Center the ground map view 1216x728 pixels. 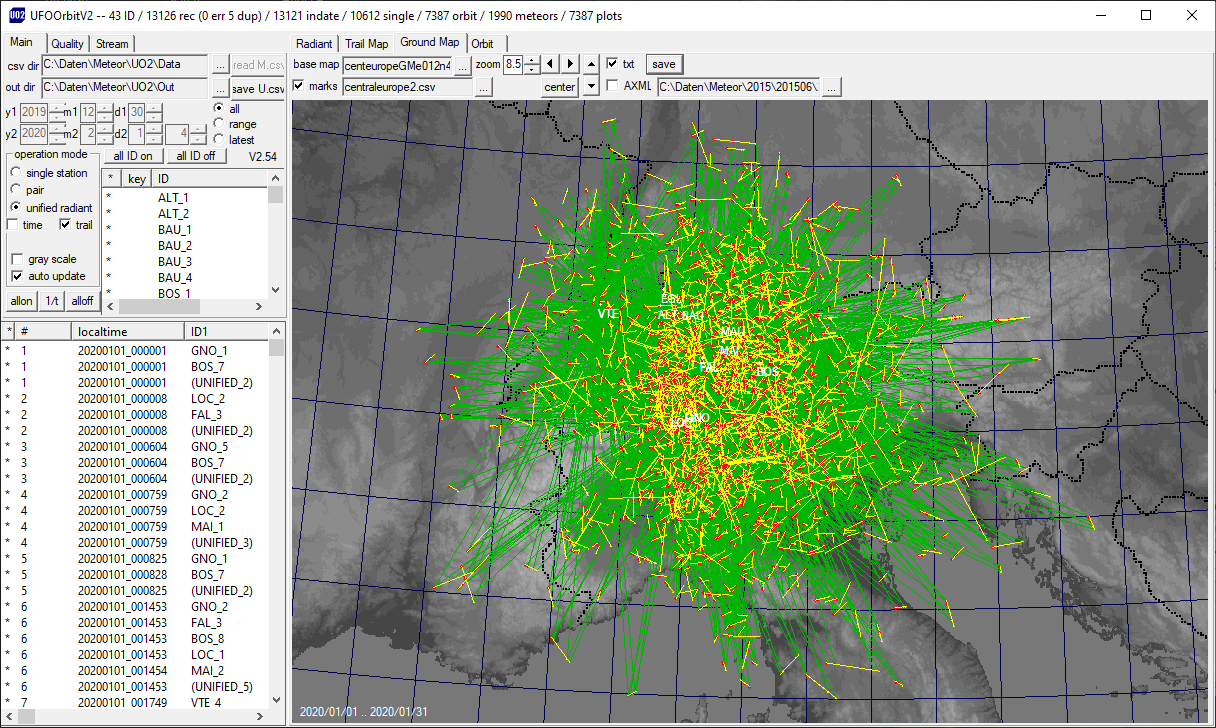point(560,87)
